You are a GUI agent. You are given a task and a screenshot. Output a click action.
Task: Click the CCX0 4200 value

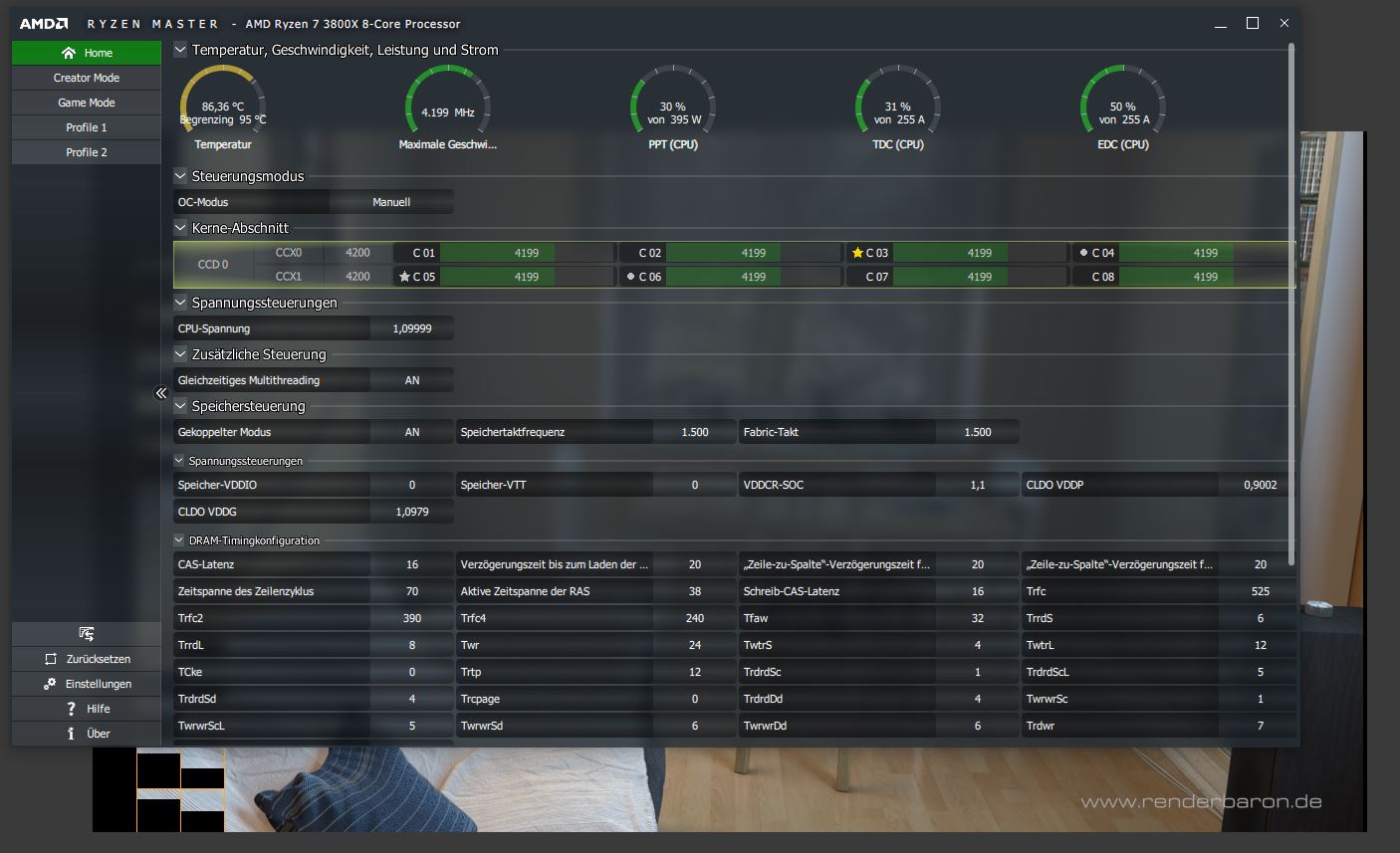pyautogui.click(x=357, y=253)
